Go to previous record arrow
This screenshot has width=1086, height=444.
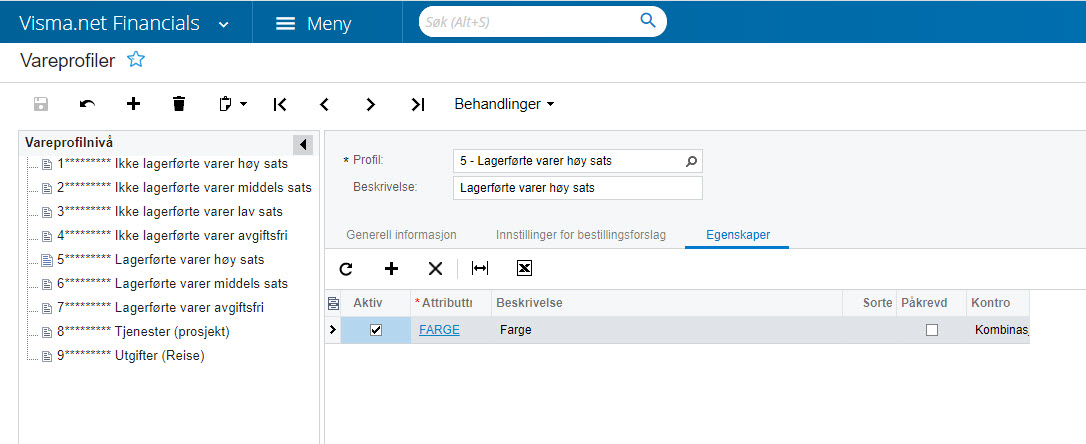click(x=323, y=105)
